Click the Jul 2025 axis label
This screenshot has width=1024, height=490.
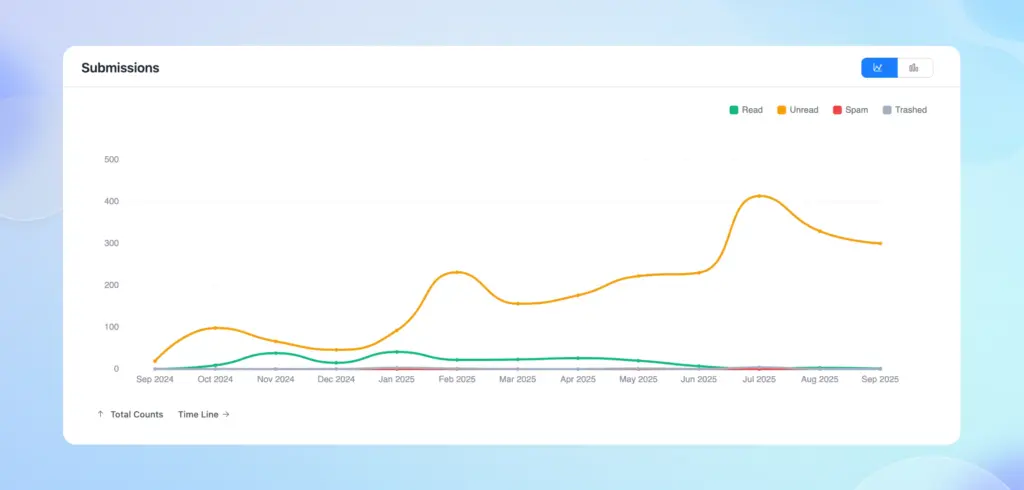(x=760, y=380)
